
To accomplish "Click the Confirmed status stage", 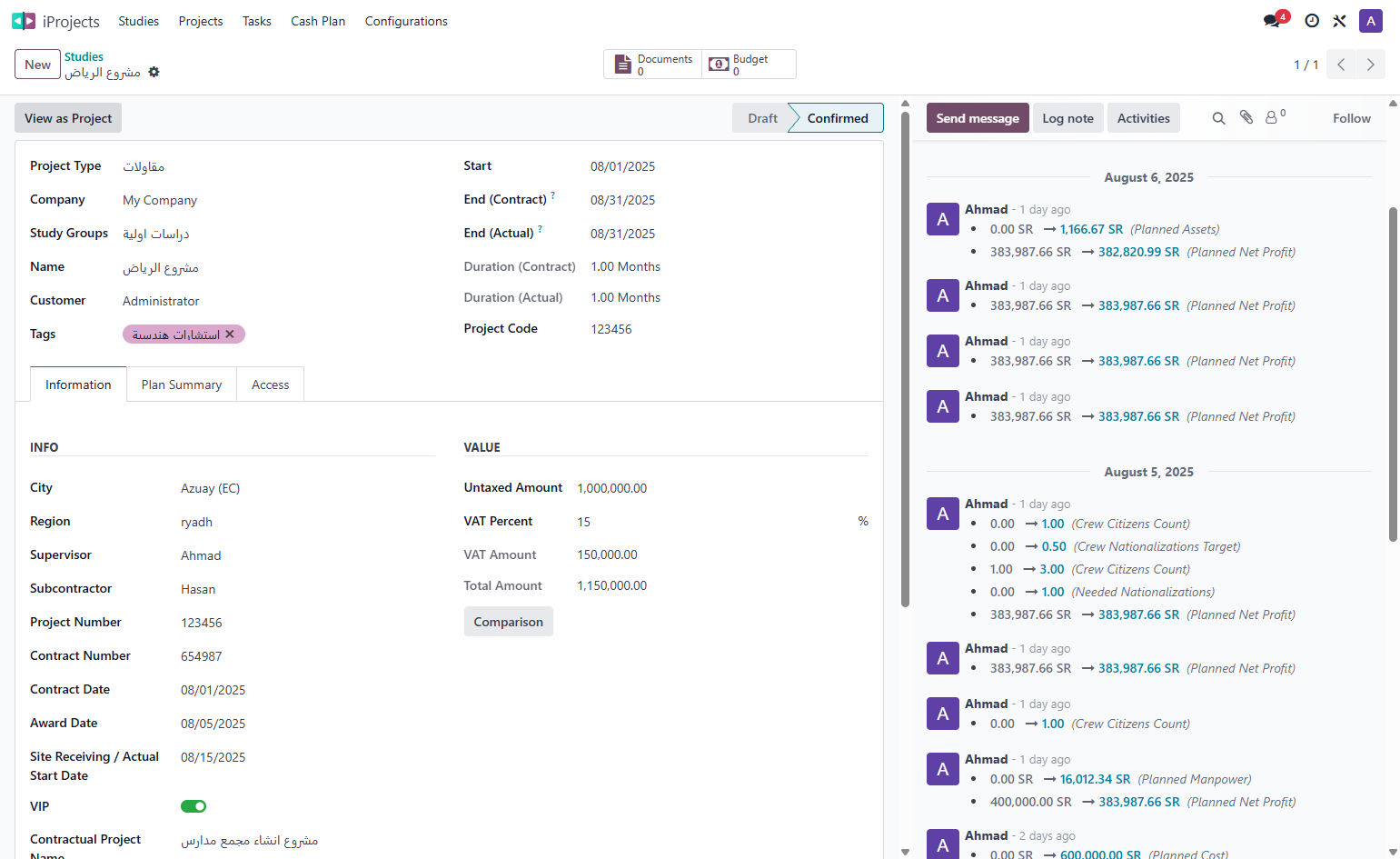I will point(837,118).
